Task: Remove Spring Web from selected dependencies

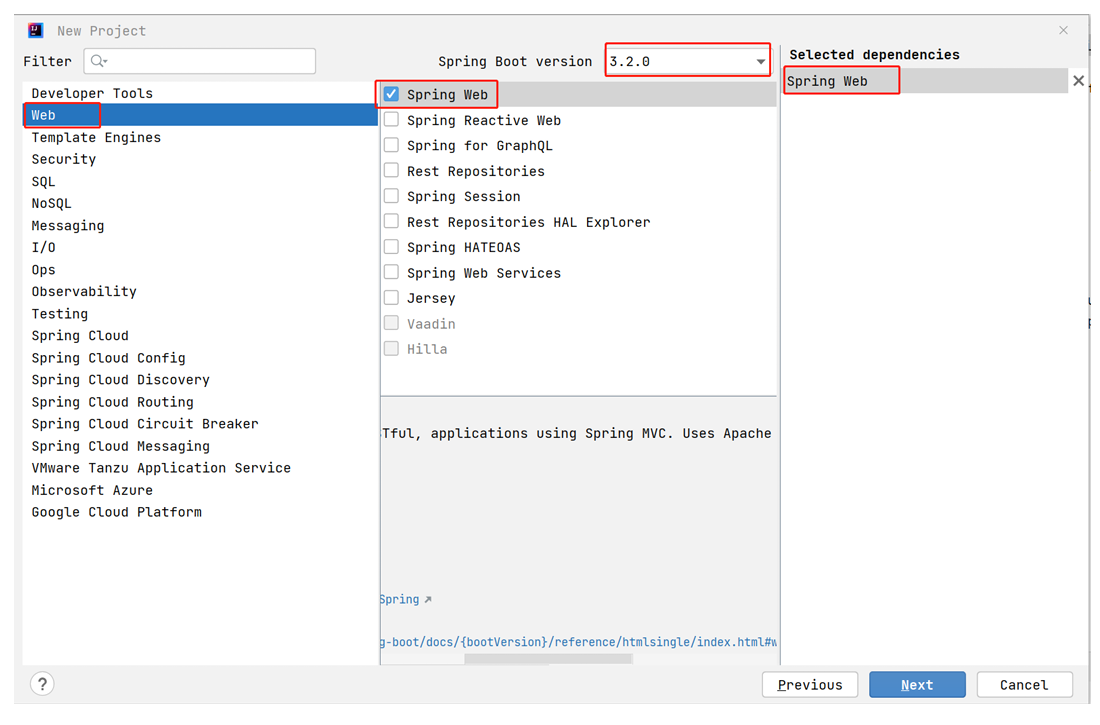Action: coord(1078,81)
